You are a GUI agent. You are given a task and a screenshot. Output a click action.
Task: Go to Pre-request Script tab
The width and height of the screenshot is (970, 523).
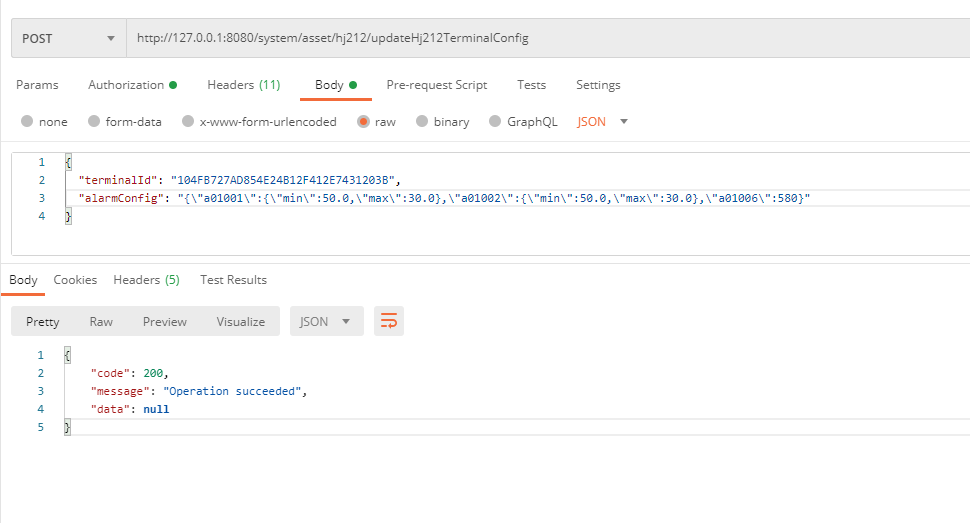pos(436,85)
